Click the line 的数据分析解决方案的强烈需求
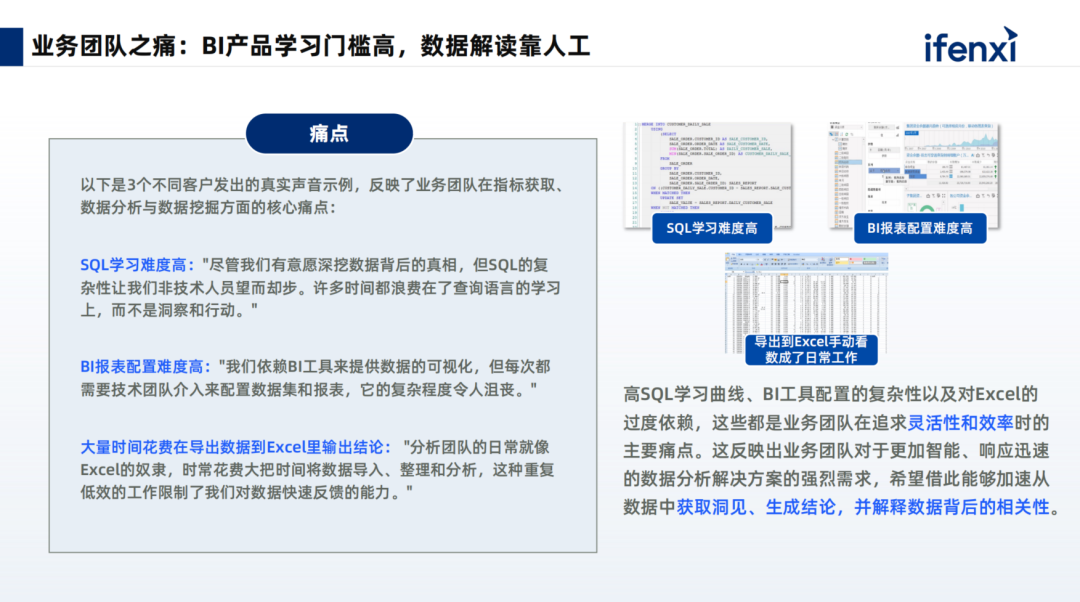Screen dimensions: 1080x602 [747, 479]
